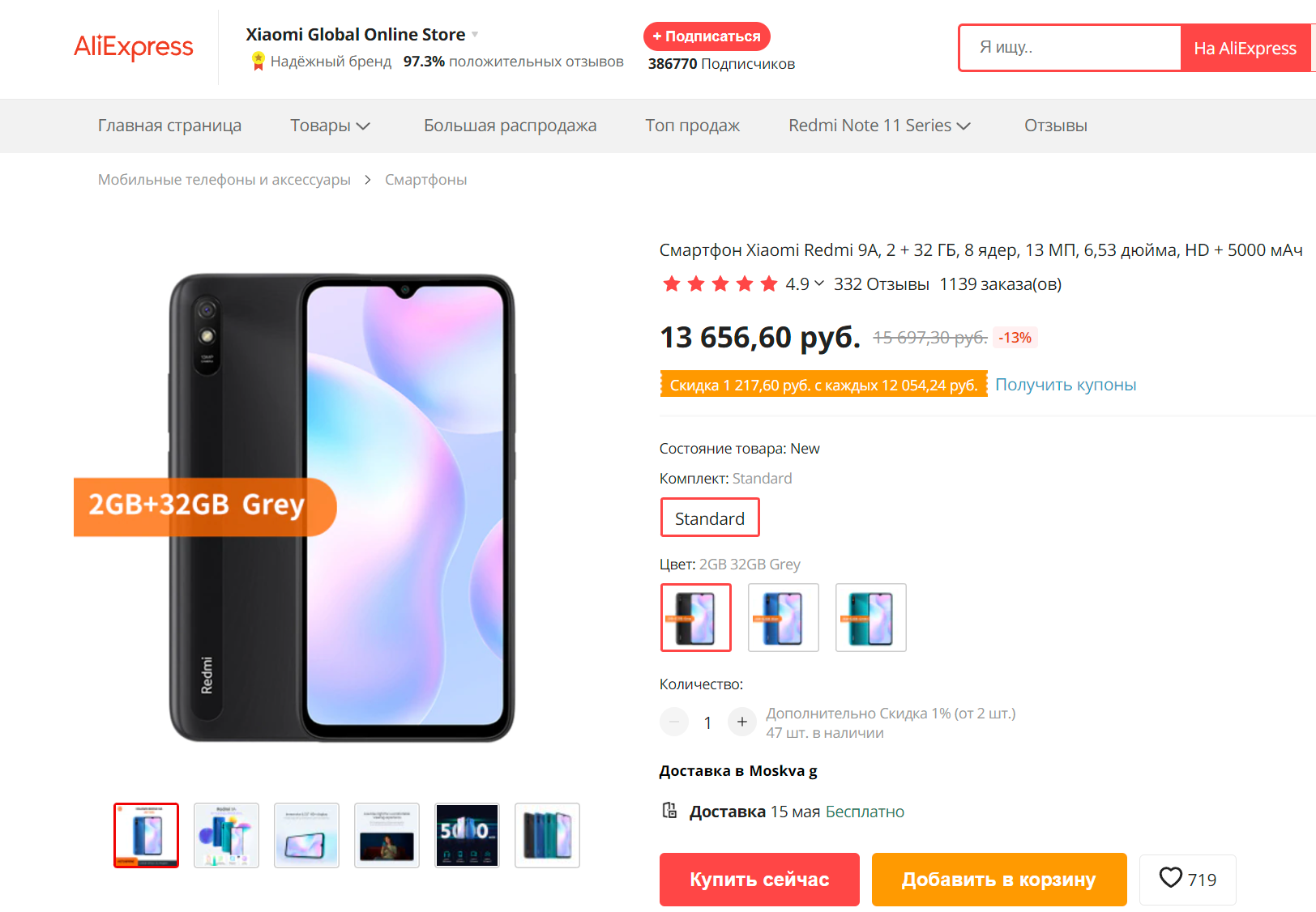
Task: Open the Xiaomi Global Online Store dropdown
Action: coord(475,35)
